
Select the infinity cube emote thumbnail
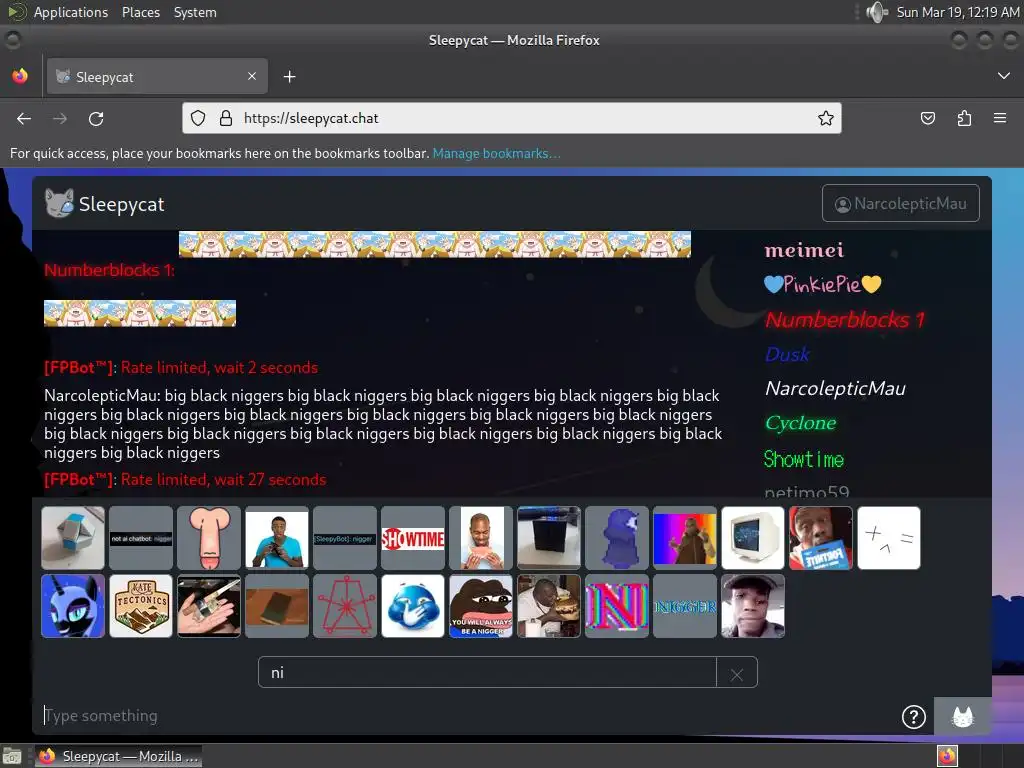72,538
